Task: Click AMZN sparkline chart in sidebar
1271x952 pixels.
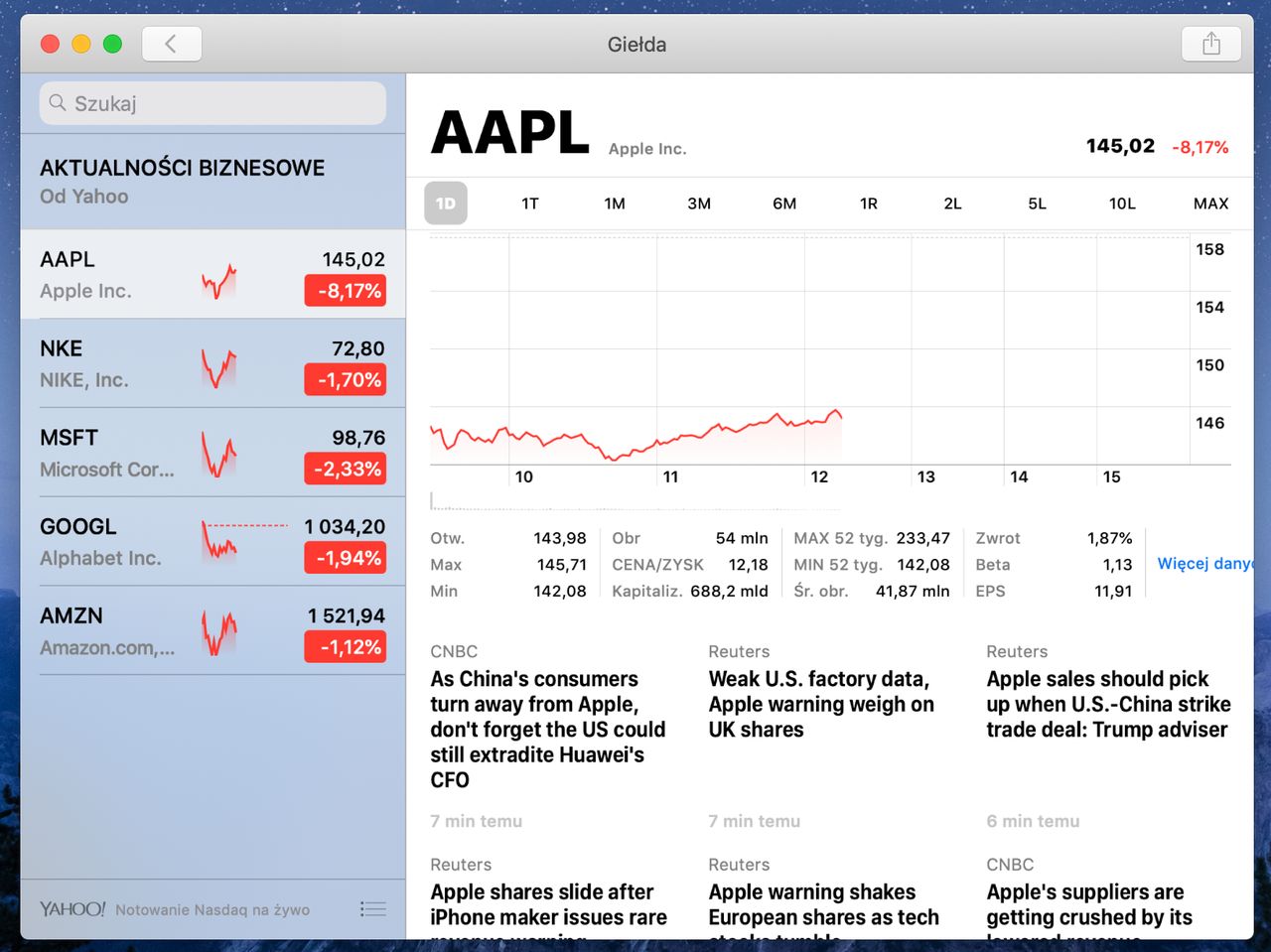Action: point(219,633)
